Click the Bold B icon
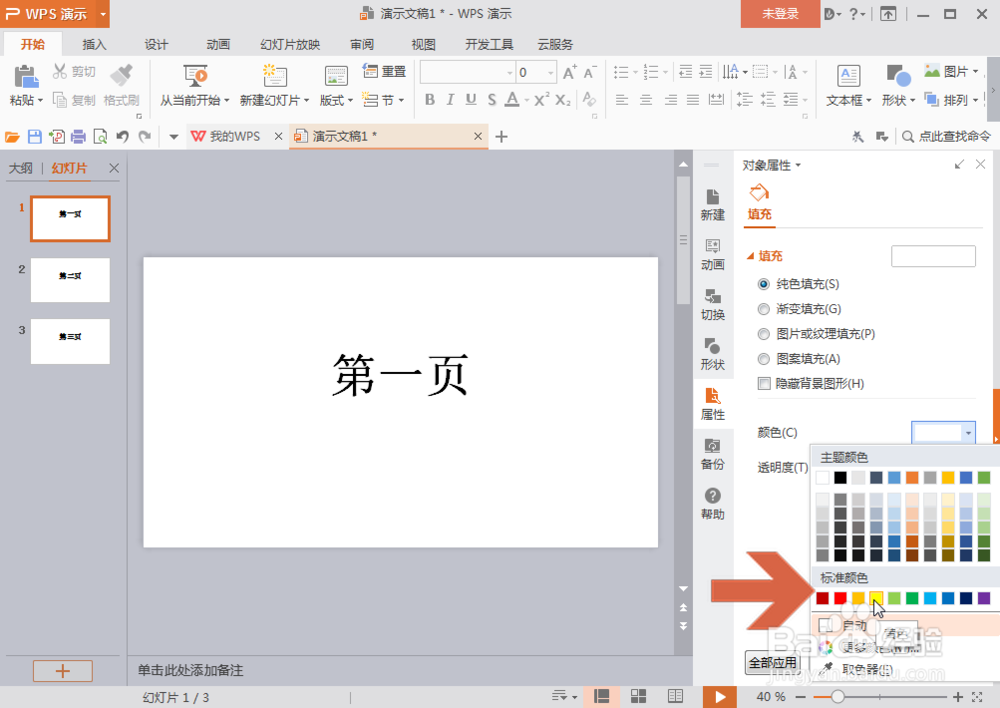The width and height of the screenshot is (1000, 708). (430, 100)
